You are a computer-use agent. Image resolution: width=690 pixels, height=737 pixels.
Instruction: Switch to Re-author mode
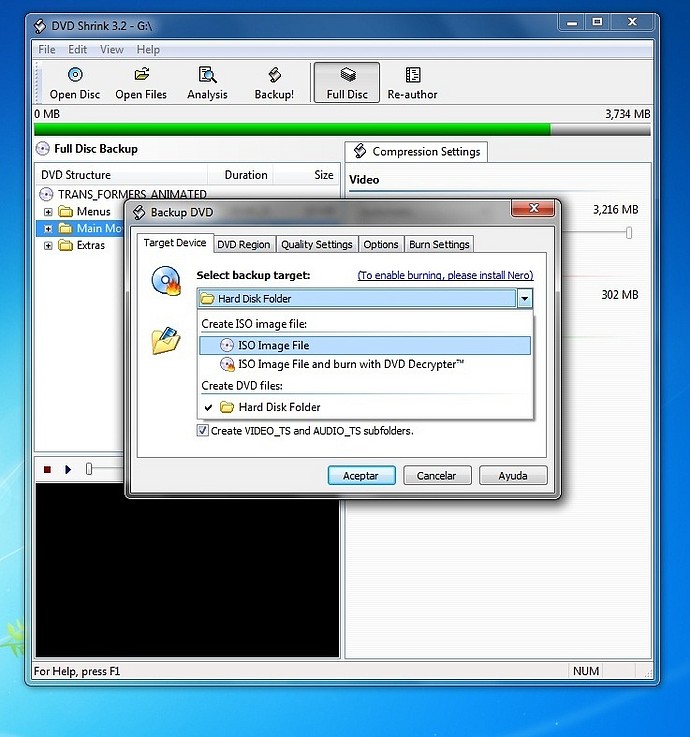[x=412, y=83]
